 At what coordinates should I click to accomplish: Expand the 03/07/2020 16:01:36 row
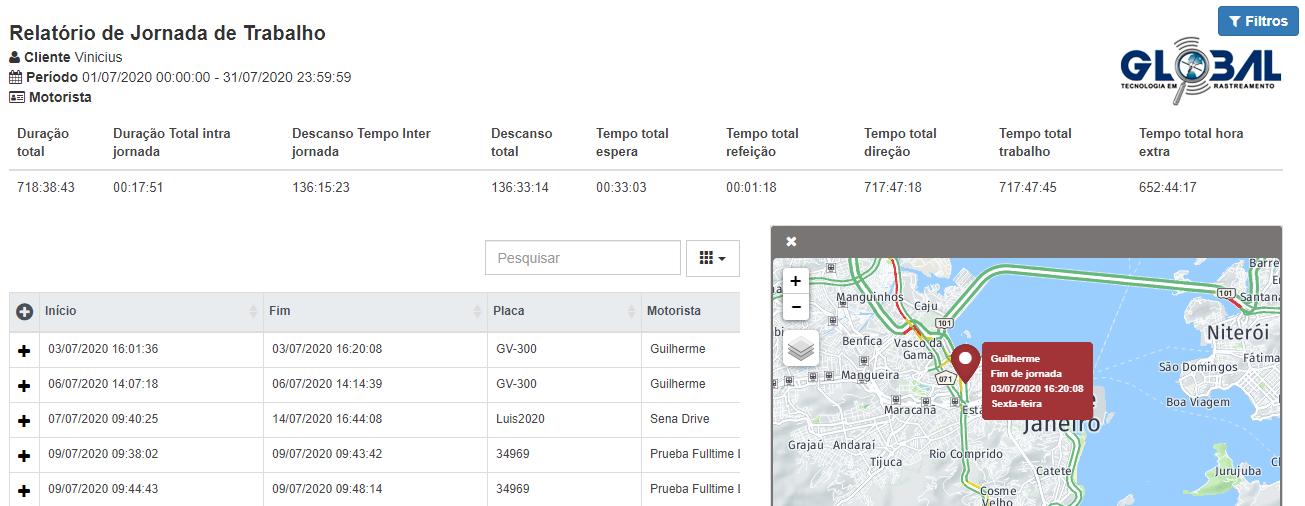(x=25, y=350)
